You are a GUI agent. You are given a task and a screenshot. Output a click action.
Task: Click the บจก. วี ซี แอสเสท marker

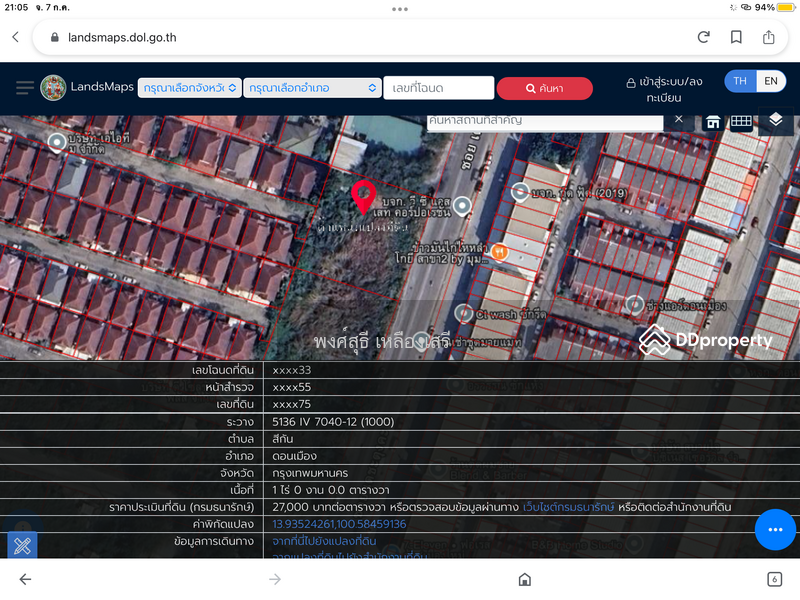[462, 206]
